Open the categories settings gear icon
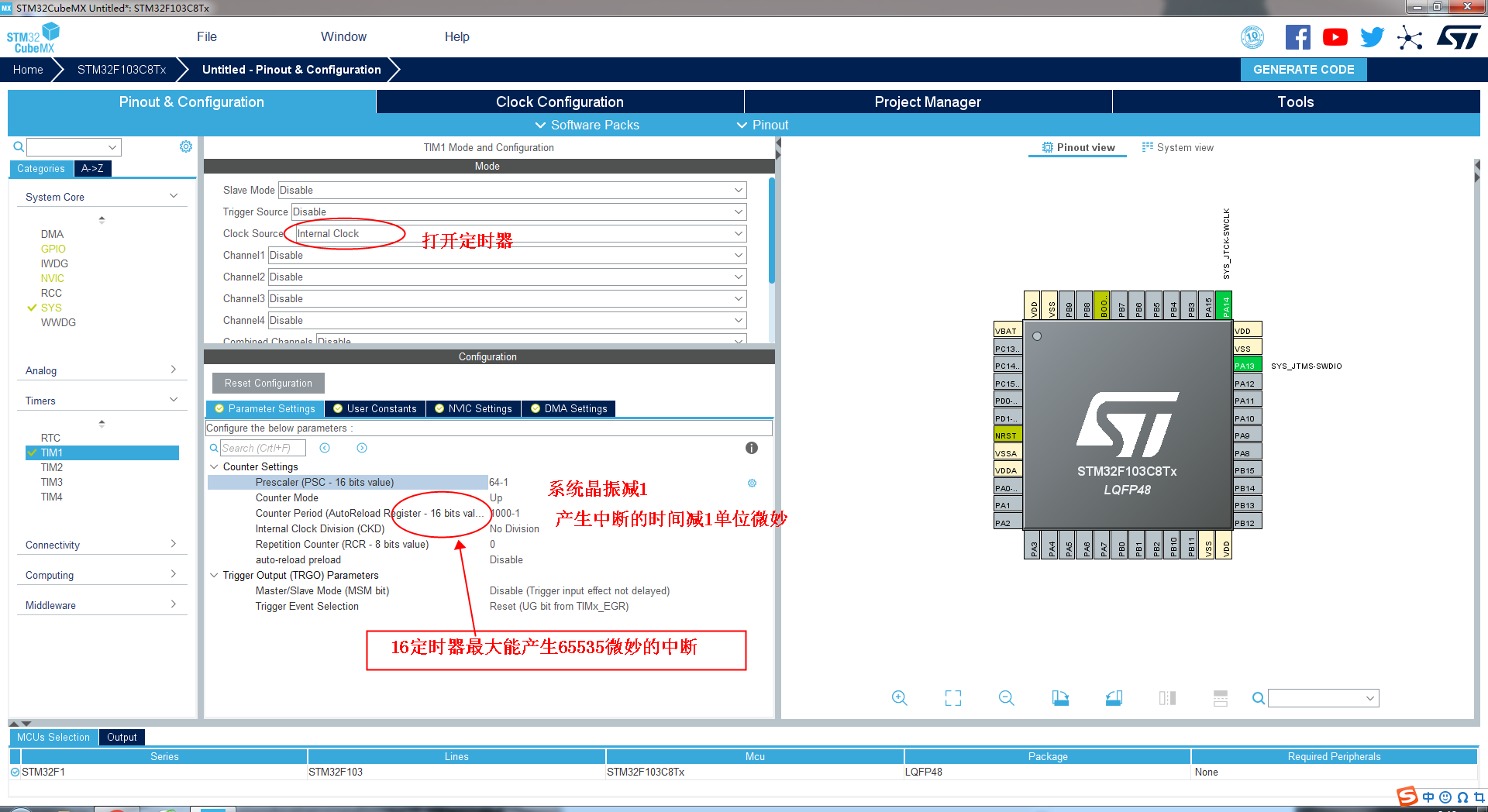1488x812 pixels. click(x=186, y=146)
